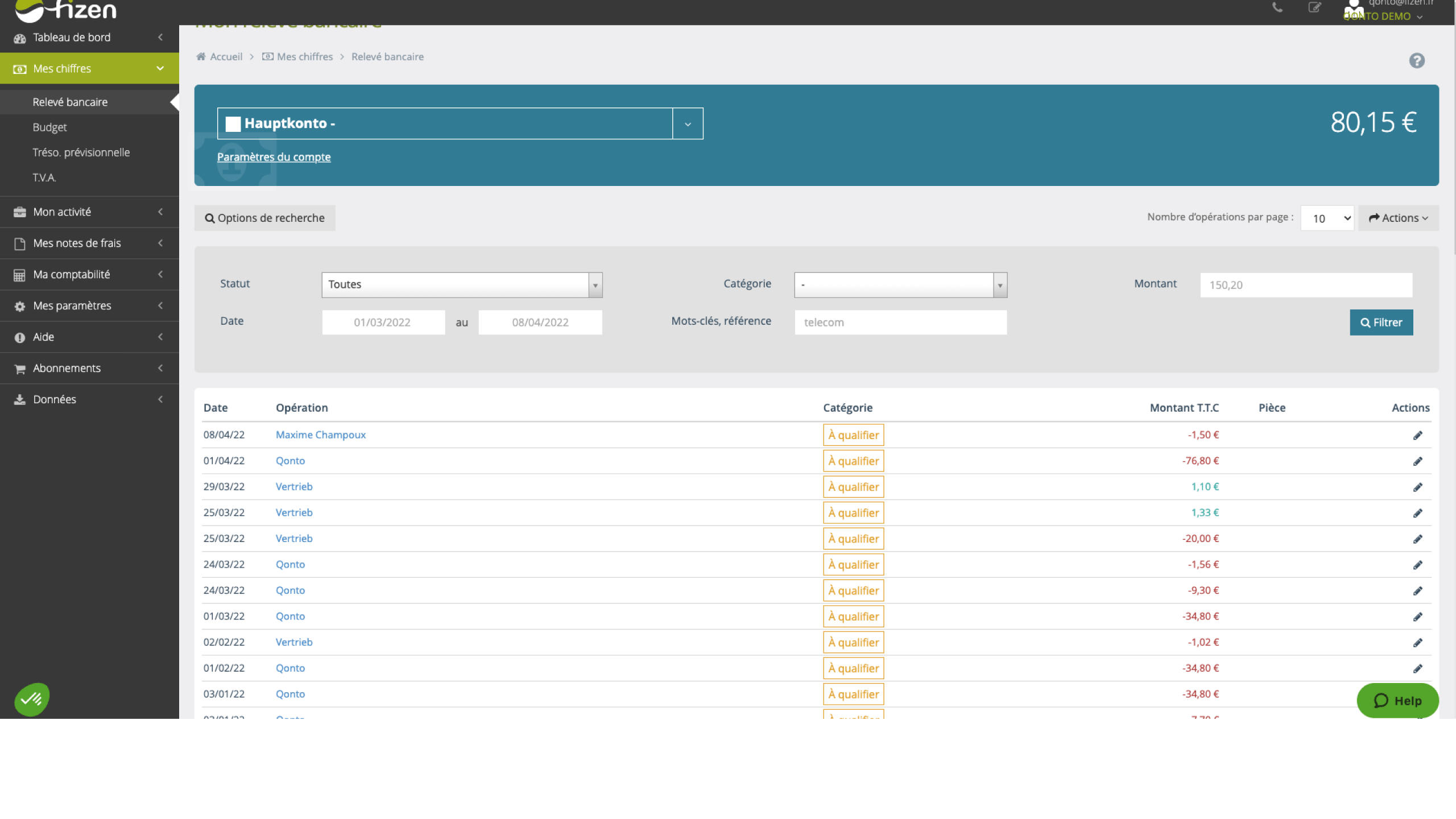The width and height of the screenshot is (1456, 819).
Task: Toggle Options de recherche panel
Action: 264,218
